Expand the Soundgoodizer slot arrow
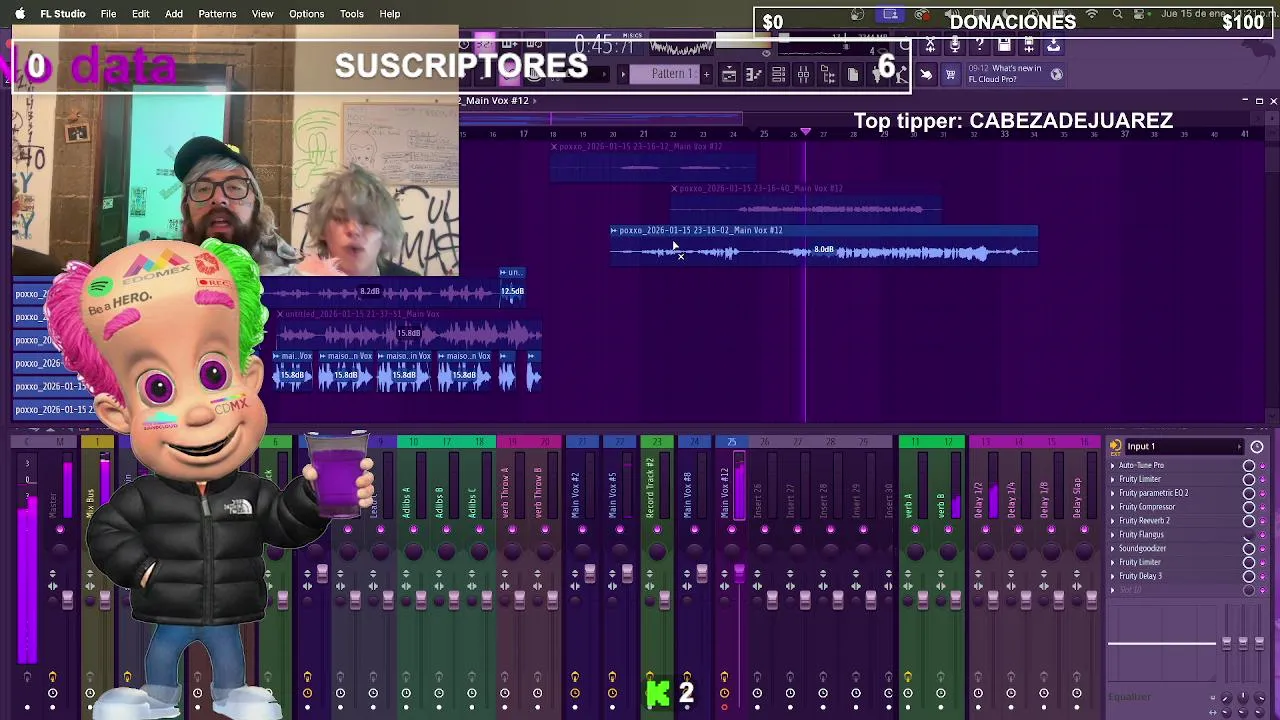This screenshot has width=1280, height=720. click(x=1113, y=549)
